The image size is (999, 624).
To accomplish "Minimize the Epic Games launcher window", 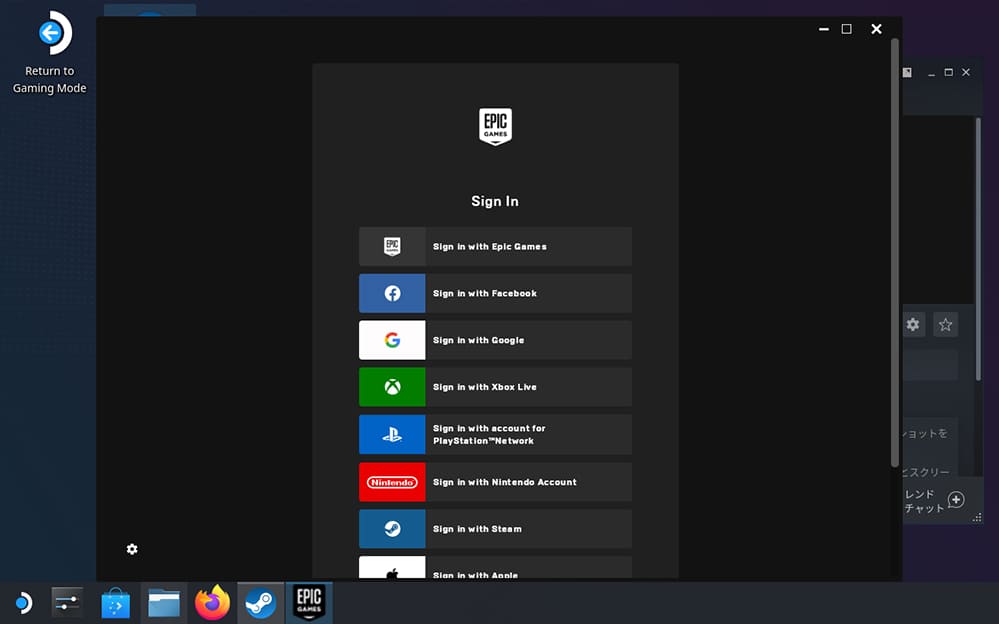I will 824,29.
